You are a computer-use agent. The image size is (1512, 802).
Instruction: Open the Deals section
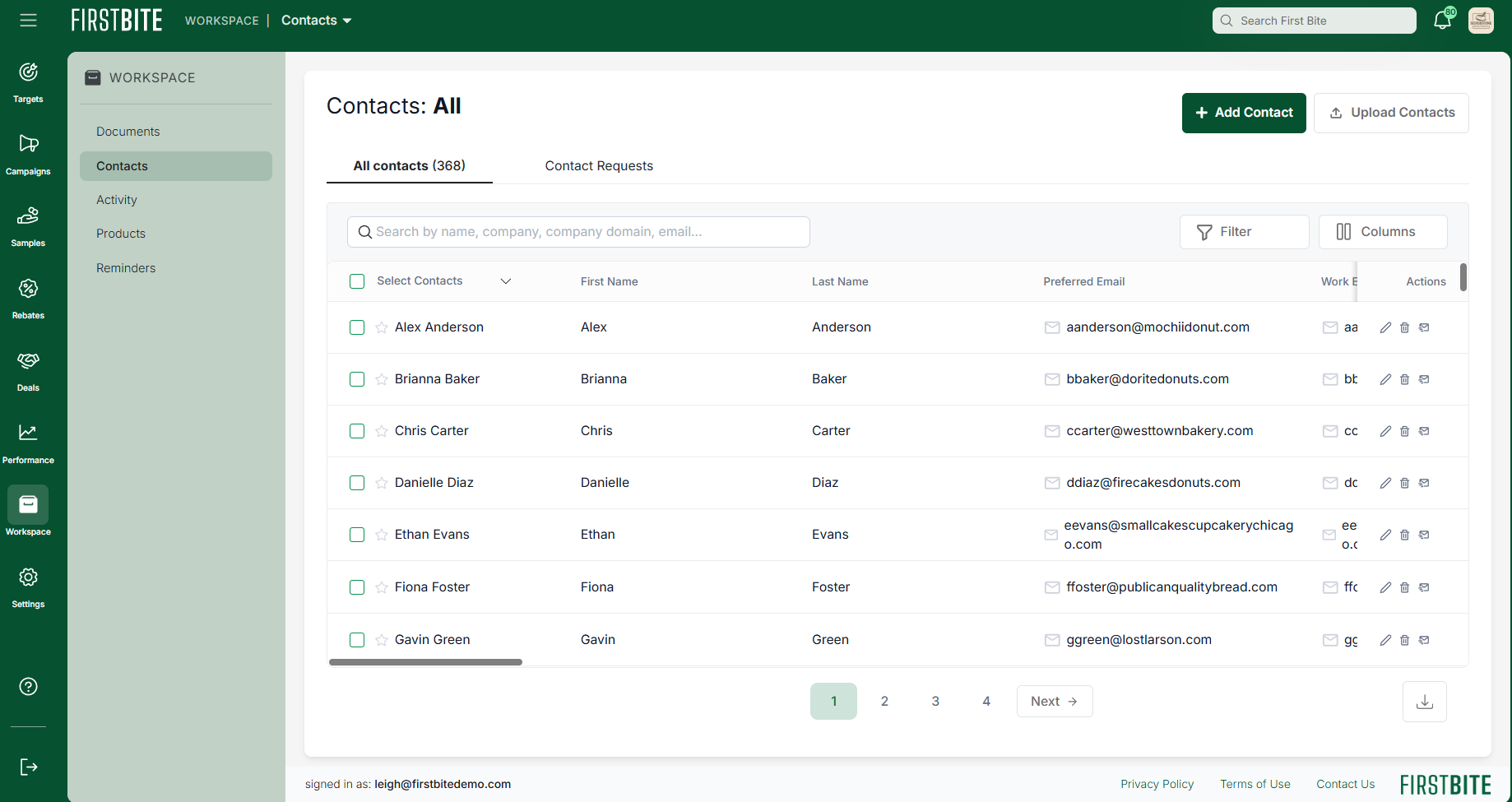(x=28, y=371)
